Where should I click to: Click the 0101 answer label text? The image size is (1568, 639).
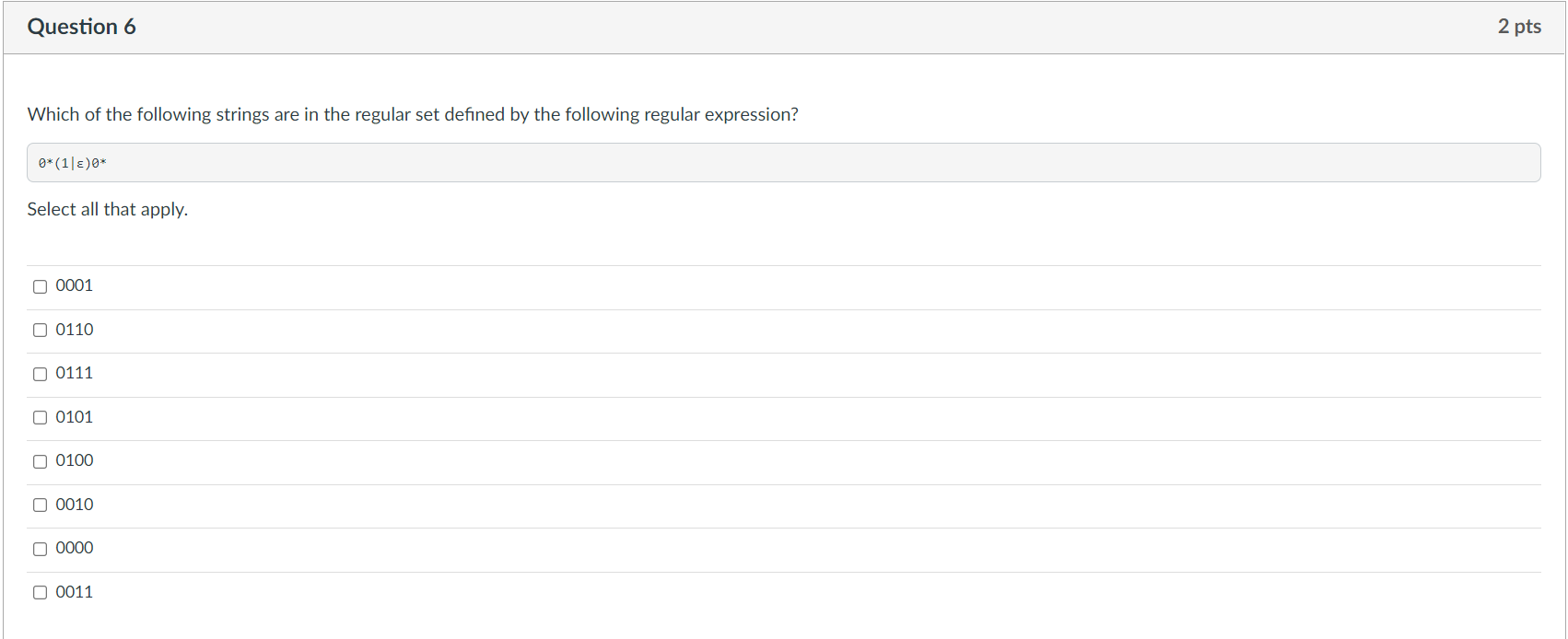[75, 417]
